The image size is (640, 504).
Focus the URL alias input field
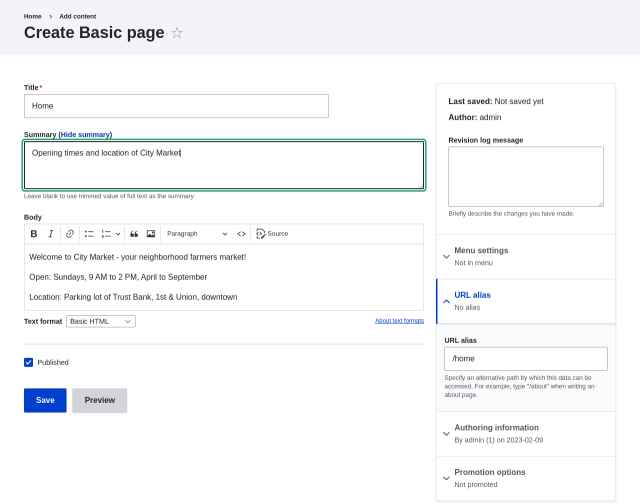pos(526,359)
